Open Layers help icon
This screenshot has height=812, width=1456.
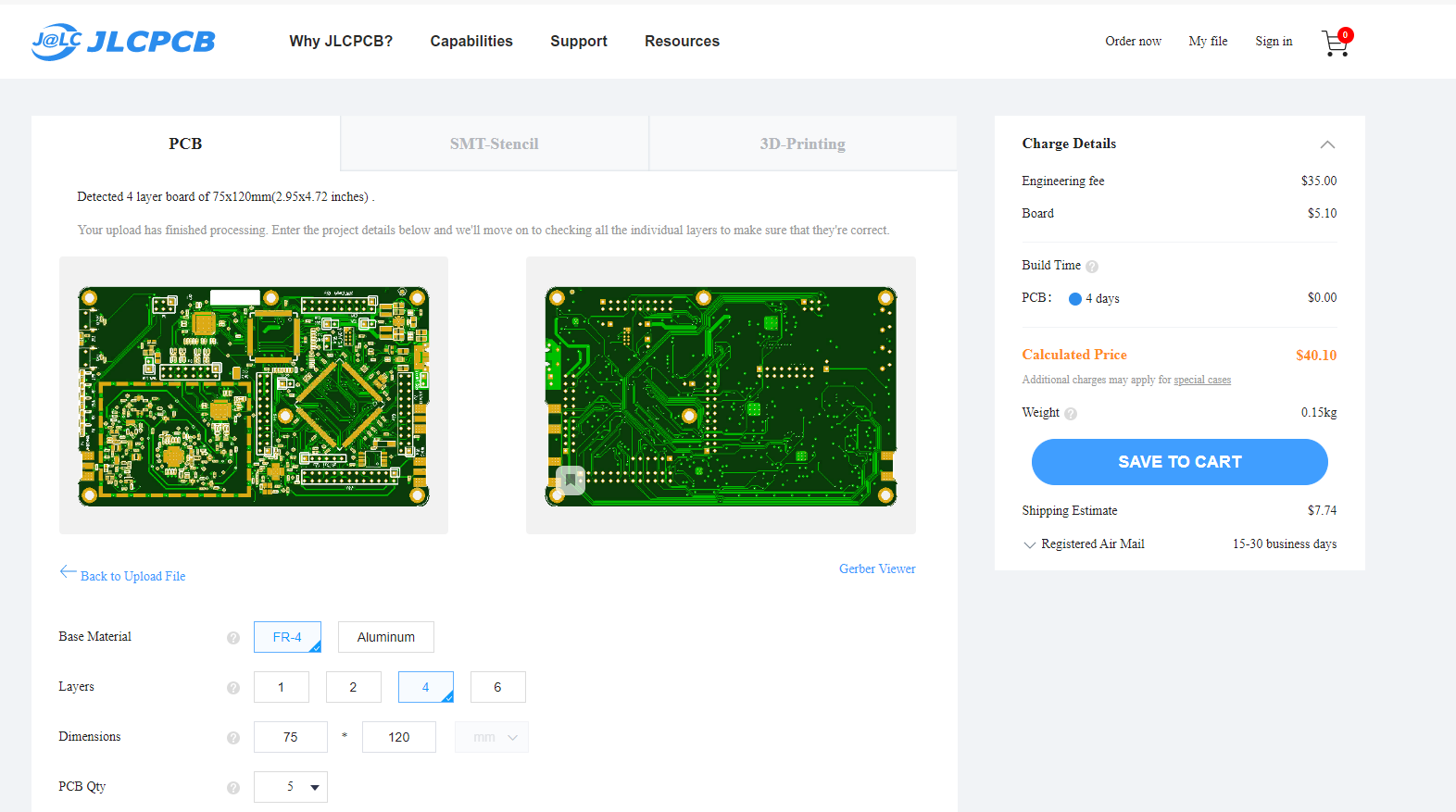[233, 688]
